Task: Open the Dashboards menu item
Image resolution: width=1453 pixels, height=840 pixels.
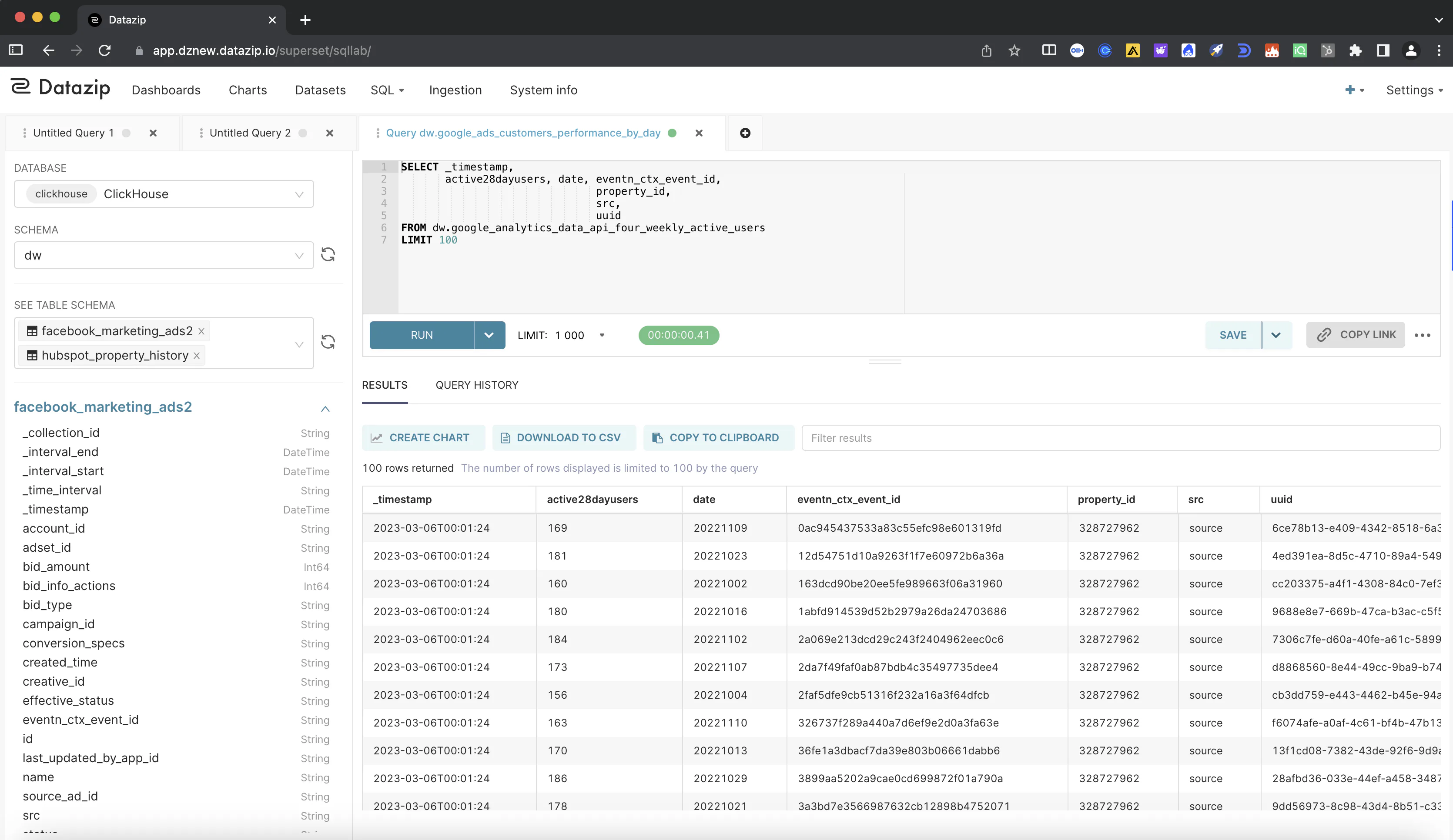Action: tap(166, 90)
